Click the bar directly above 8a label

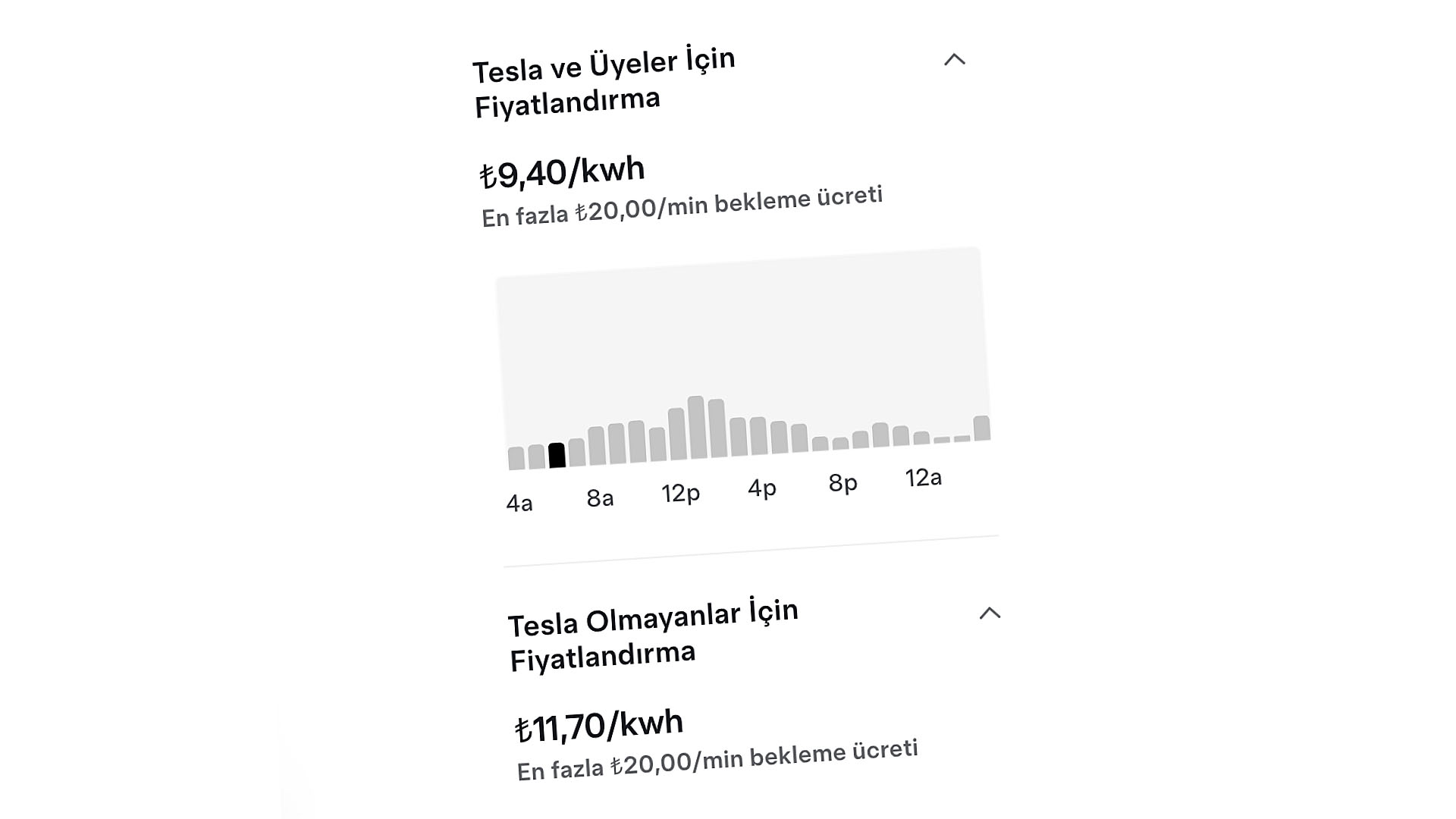click(x=597, y=446)
